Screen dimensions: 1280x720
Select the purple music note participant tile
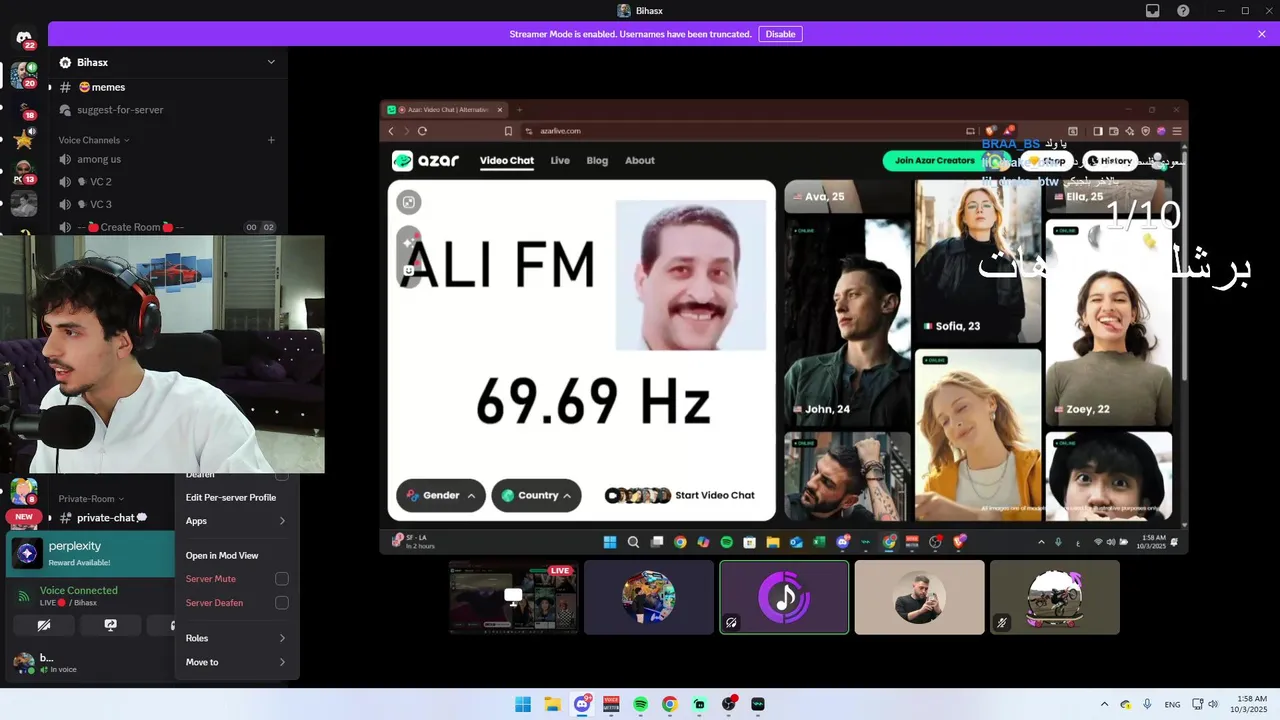[x=784, y=597]
